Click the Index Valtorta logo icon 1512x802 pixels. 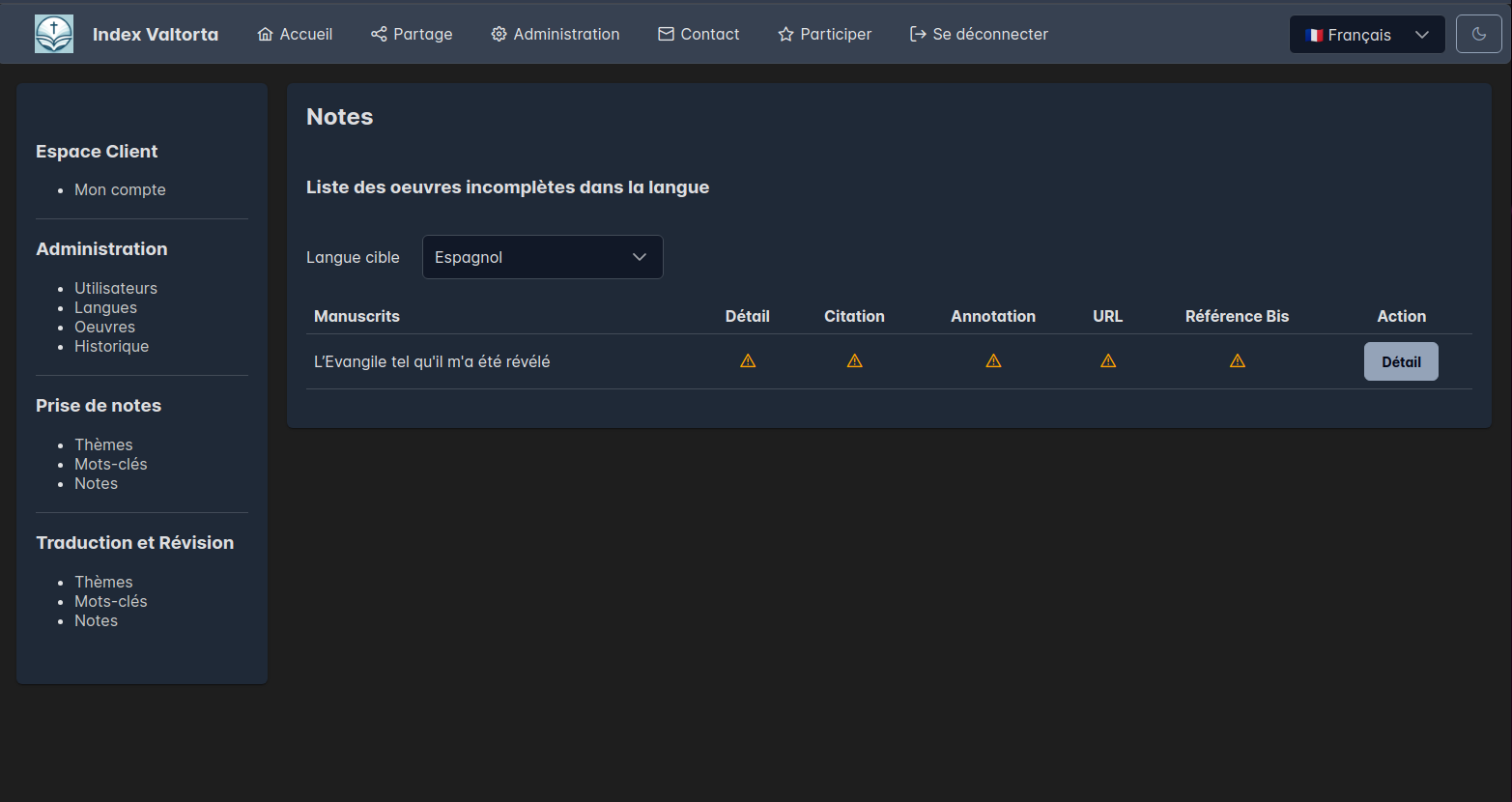coord(54,34)
